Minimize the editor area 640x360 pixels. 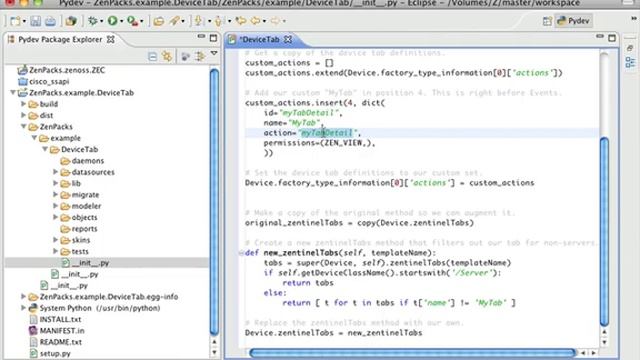600,37
